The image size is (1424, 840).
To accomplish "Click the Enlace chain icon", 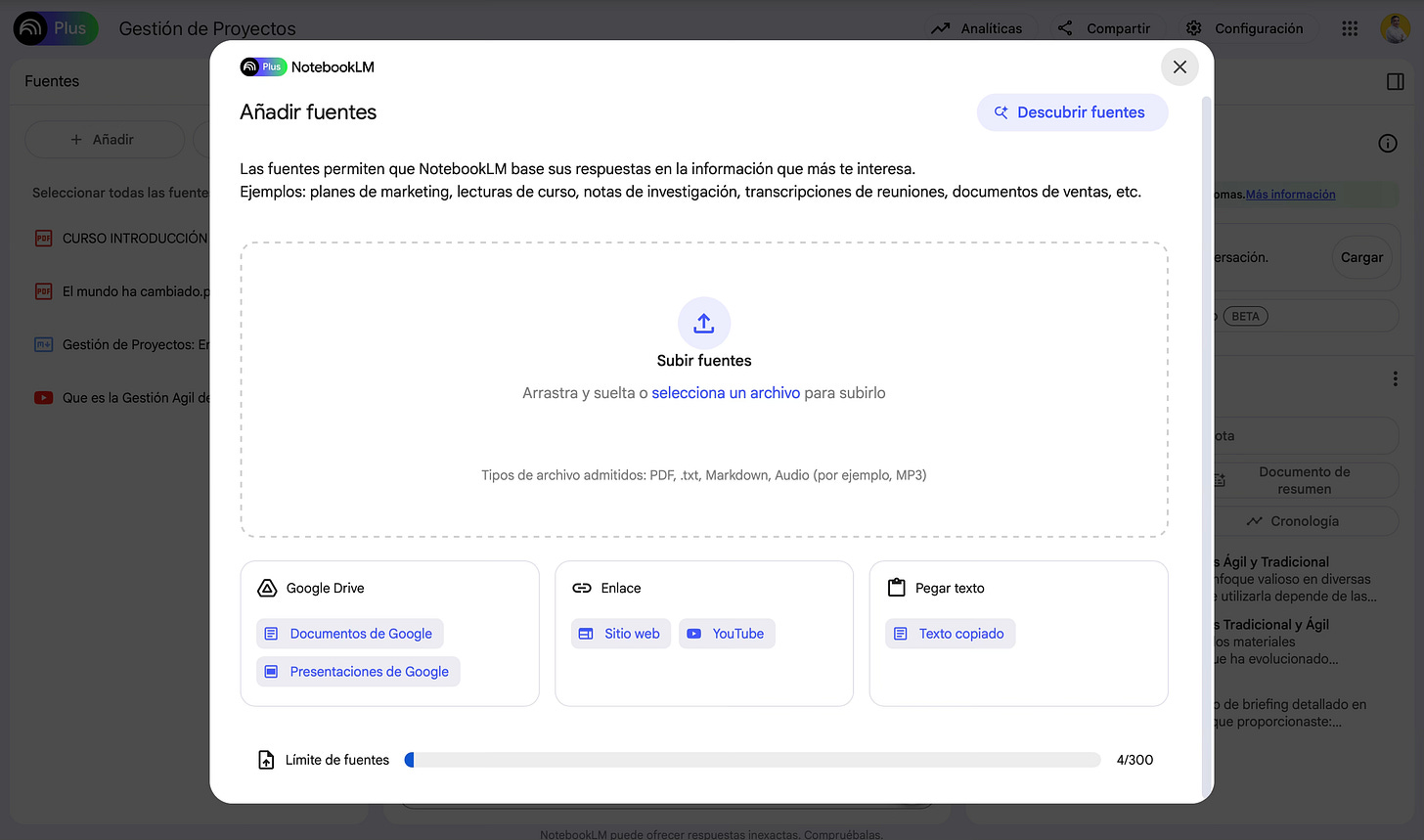I will (582, 588).
